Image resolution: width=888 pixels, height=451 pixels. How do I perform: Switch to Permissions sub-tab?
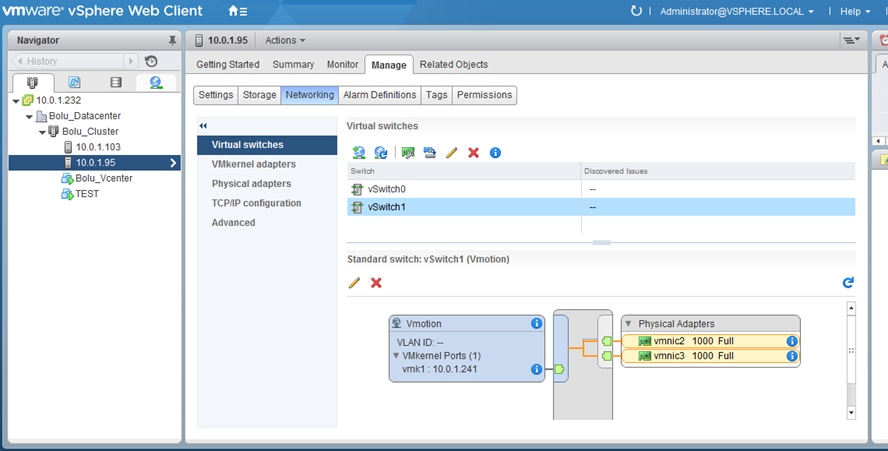484,95
